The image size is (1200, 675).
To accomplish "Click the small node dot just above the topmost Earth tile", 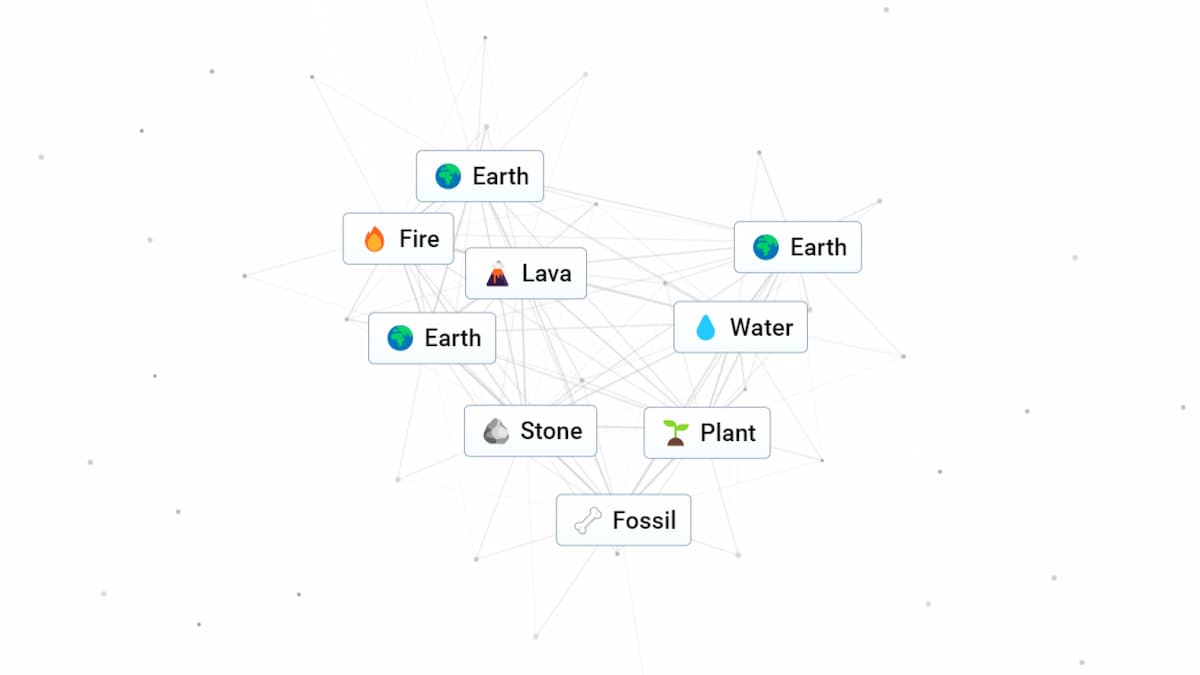I will point(486,127).
